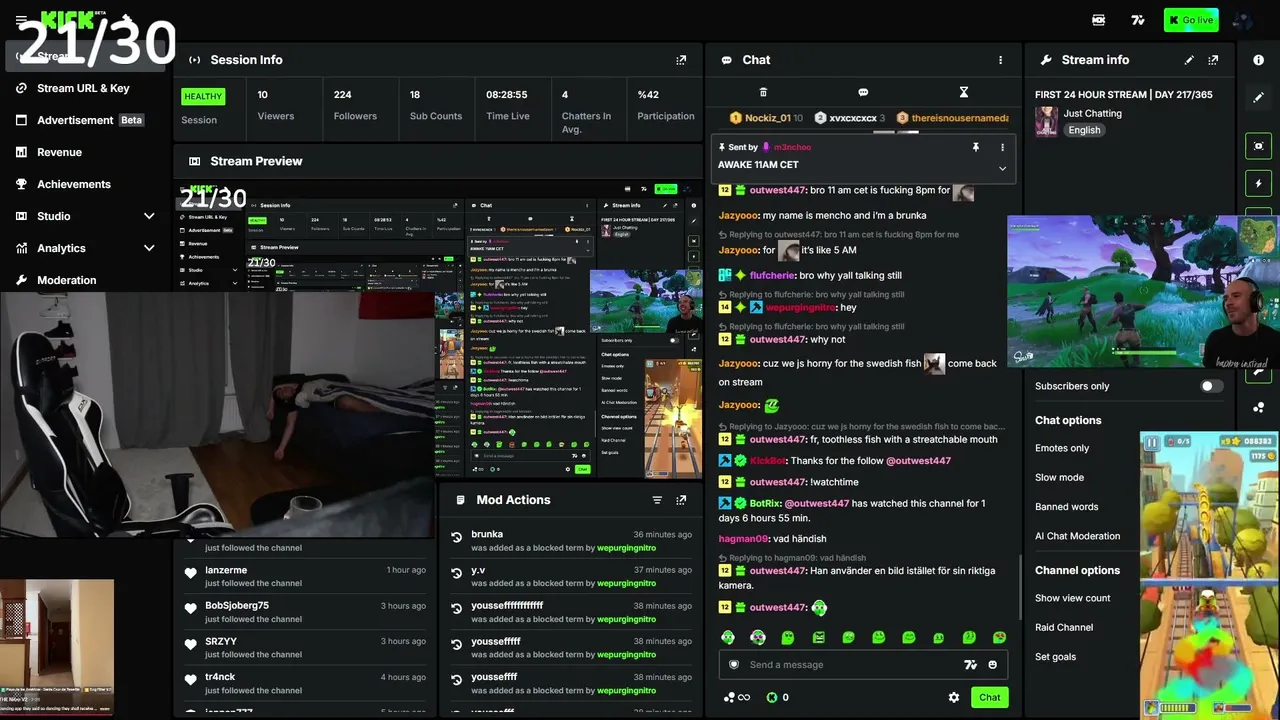Screen dimensions: 1280x720
Task: Toggle Subscribers only chat mode
Action: [x=1211, y=386]
